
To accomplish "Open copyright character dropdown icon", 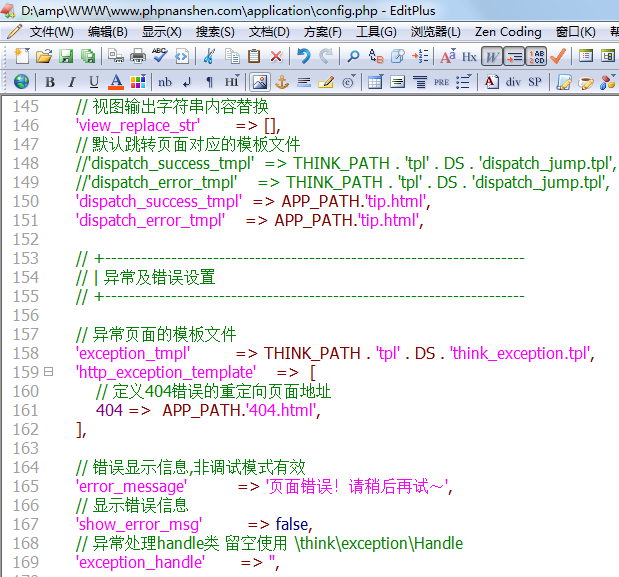I will [x=349, y=82].
